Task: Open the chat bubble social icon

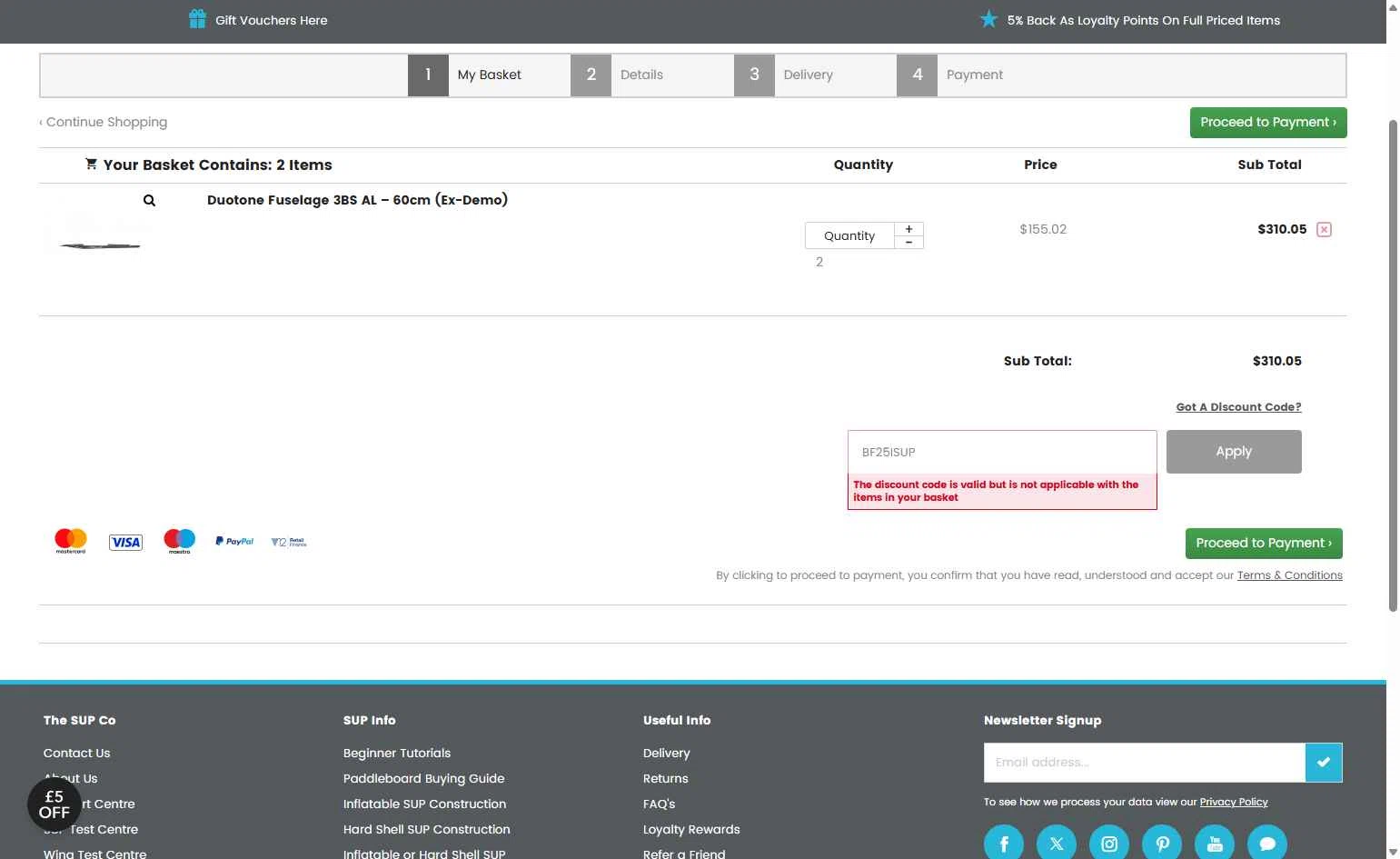Action: pos(1267,844)
